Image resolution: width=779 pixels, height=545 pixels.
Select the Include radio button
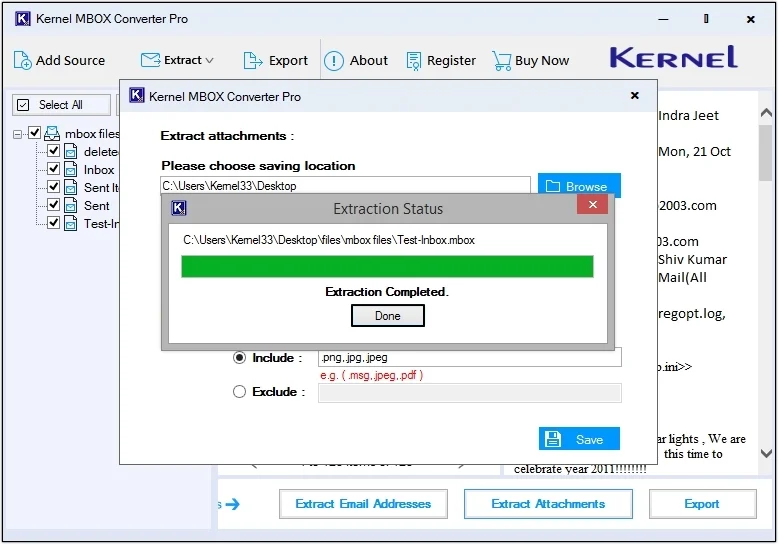(x=239, y=358)
